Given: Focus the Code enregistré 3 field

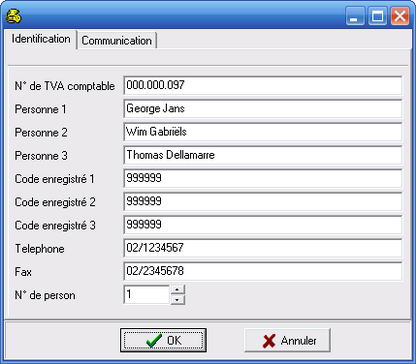Looking at the screenshot, I should 263,225.
